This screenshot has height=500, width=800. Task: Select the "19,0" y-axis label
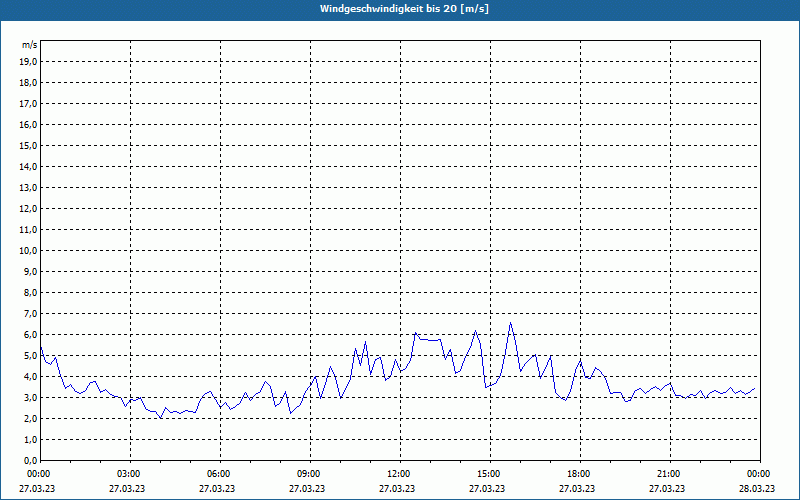[28, 62]
